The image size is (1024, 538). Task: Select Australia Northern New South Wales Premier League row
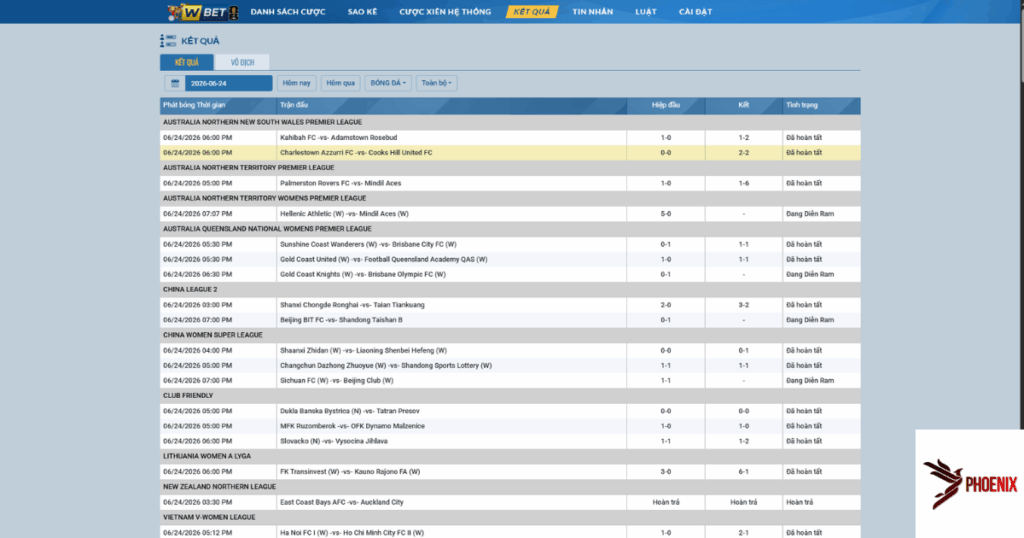pyautogui.click(x=510, y=122)
